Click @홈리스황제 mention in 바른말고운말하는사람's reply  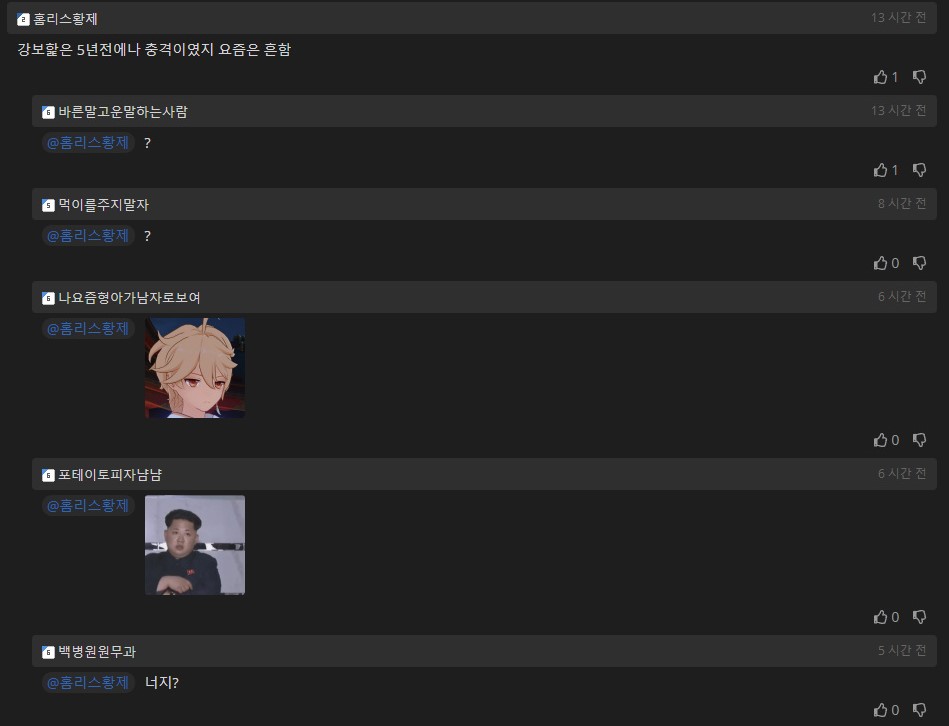tap(88, 143)
